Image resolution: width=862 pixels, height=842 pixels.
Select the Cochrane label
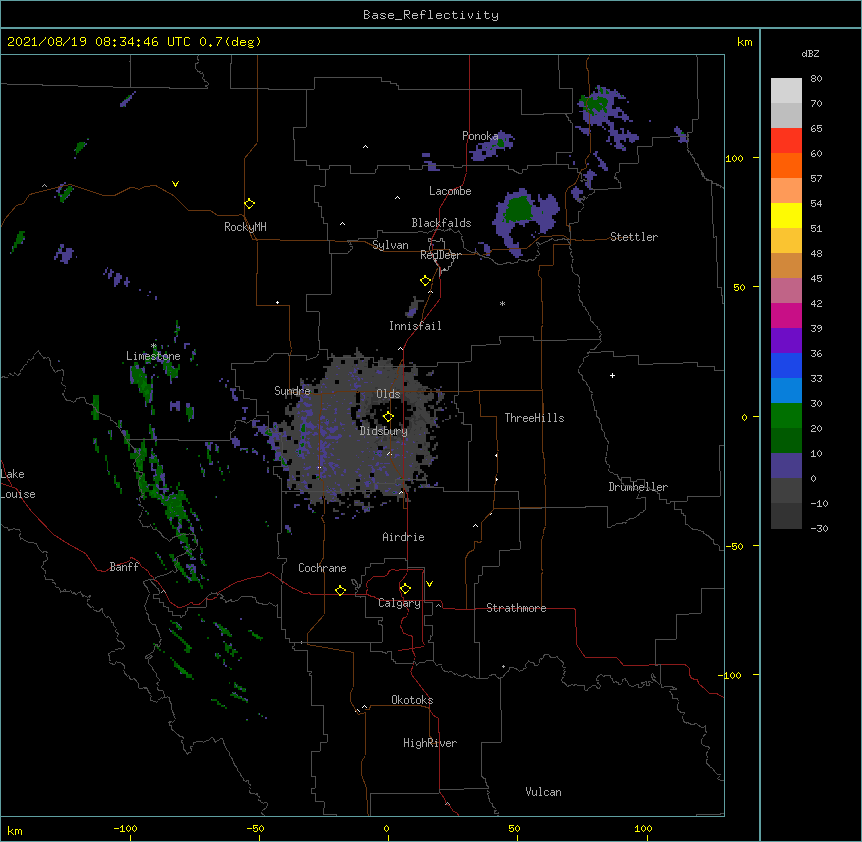[x=322, y=568]
